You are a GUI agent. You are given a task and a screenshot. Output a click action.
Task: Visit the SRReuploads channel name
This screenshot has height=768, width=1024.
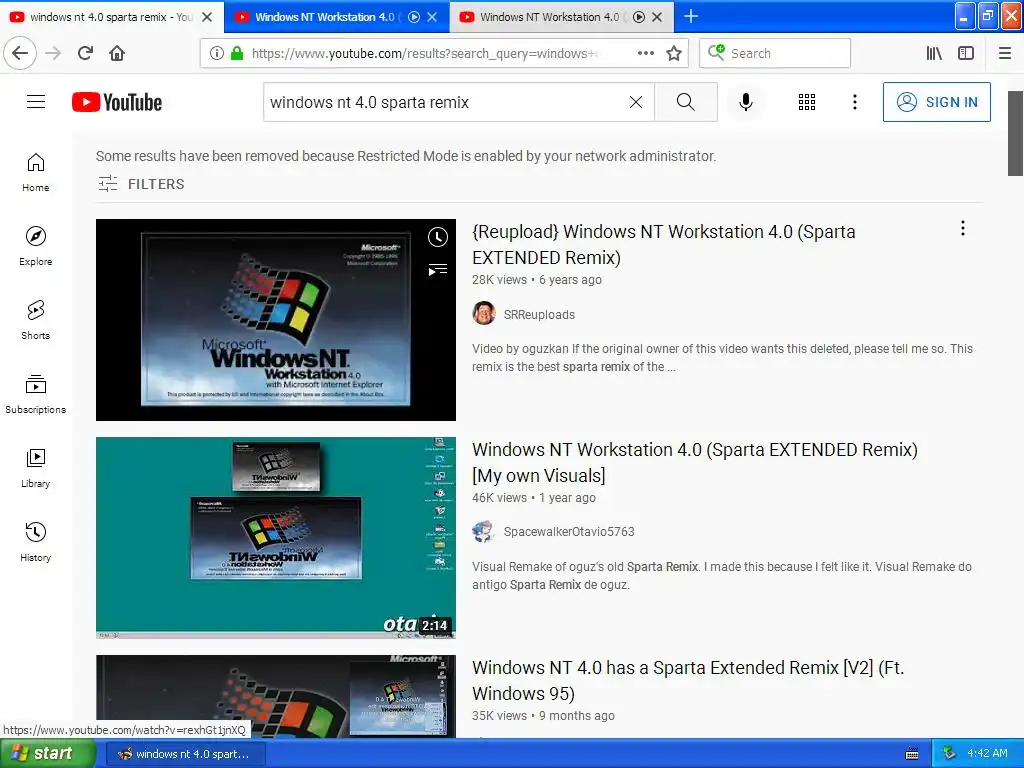[539, 314]
